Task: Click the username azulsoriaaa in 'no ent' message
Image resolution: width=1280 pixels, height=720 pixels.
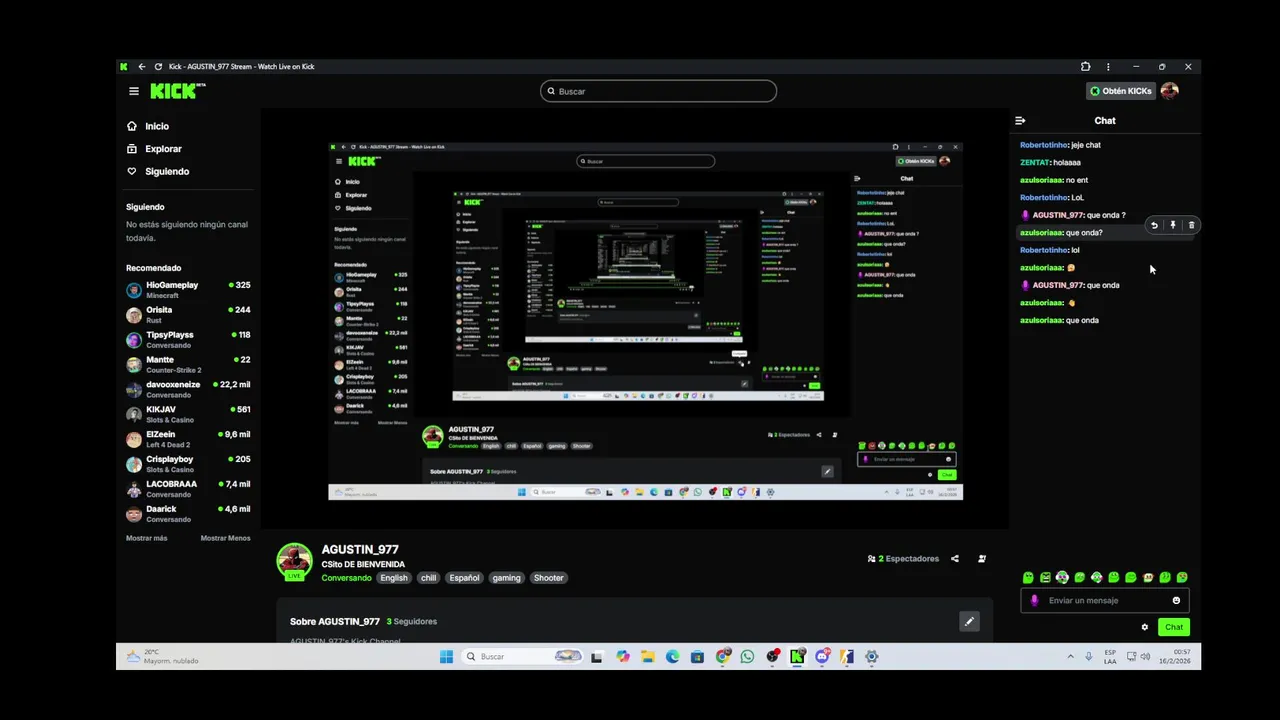Action: (1041, 180)
